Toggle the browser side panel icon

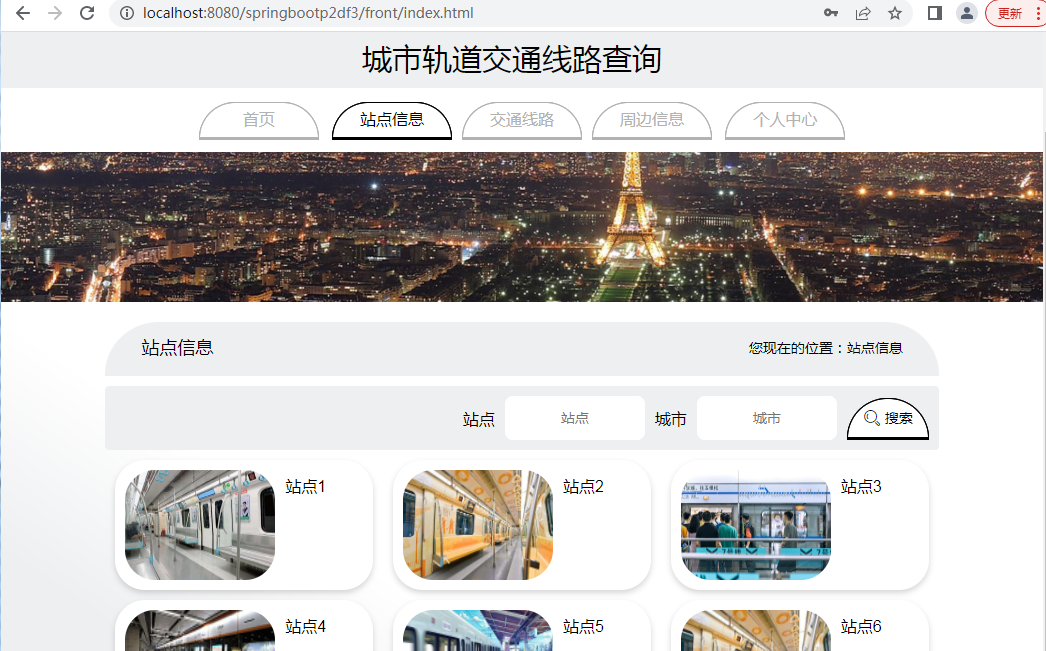pos(935,13)
